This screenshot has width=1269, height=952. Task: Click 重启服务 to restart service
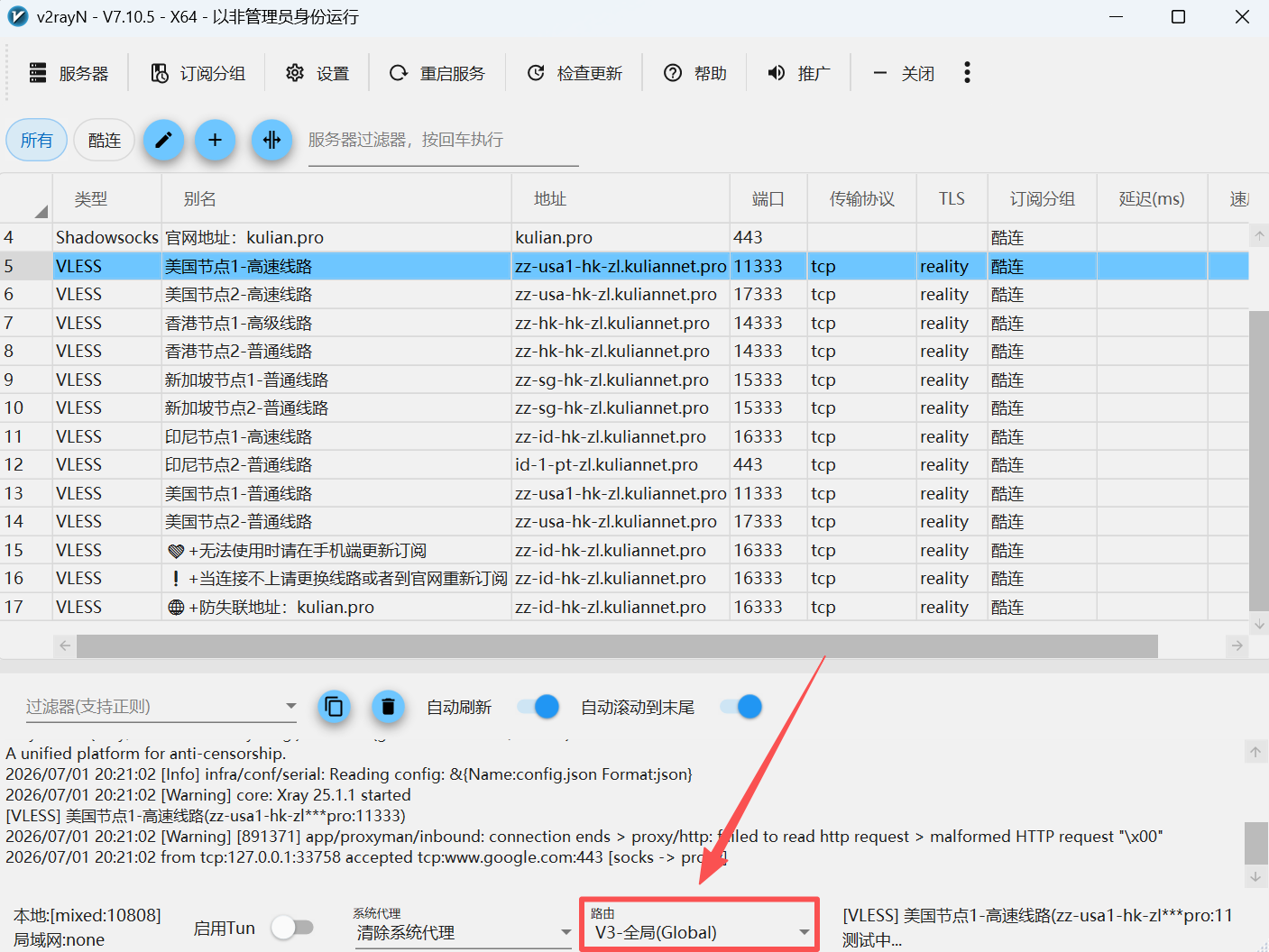pyautogui.click(x=437, y=73)
